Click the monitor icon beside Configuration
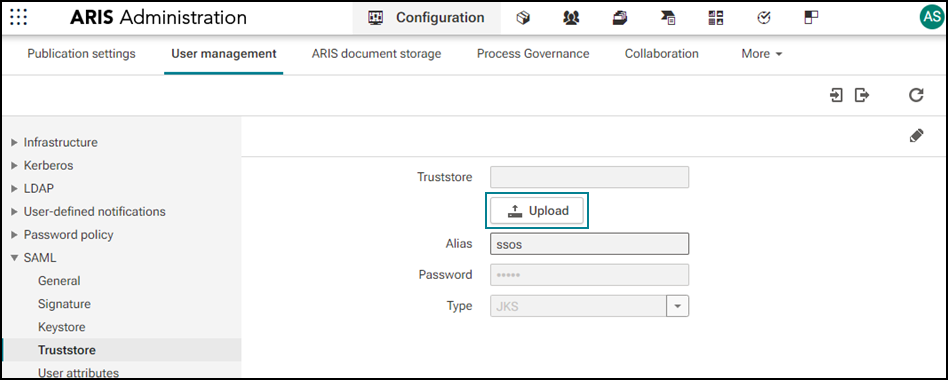 click(x=375, y=18)
